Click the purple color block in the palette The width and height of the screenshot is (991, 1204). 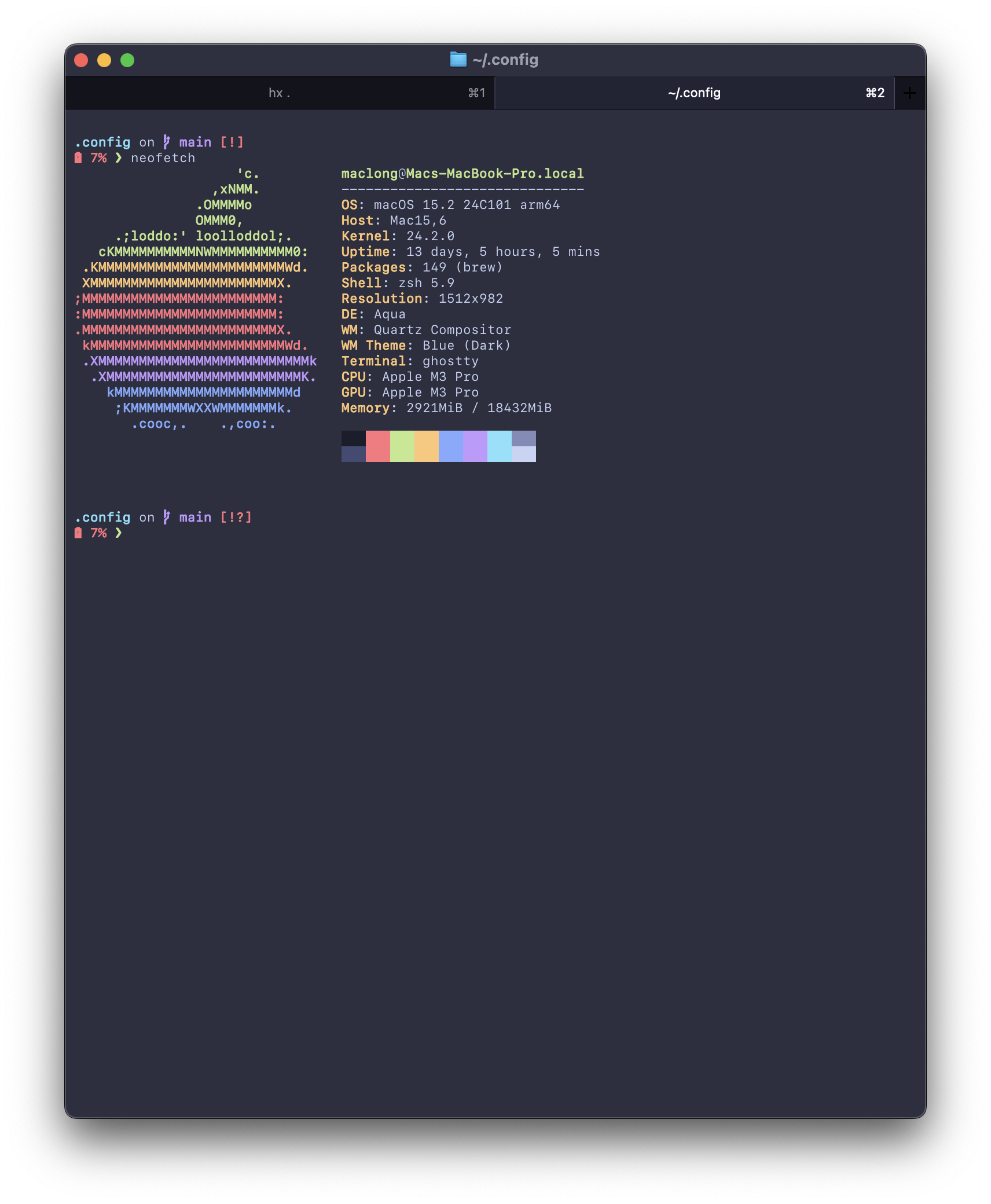pos(475,446)
